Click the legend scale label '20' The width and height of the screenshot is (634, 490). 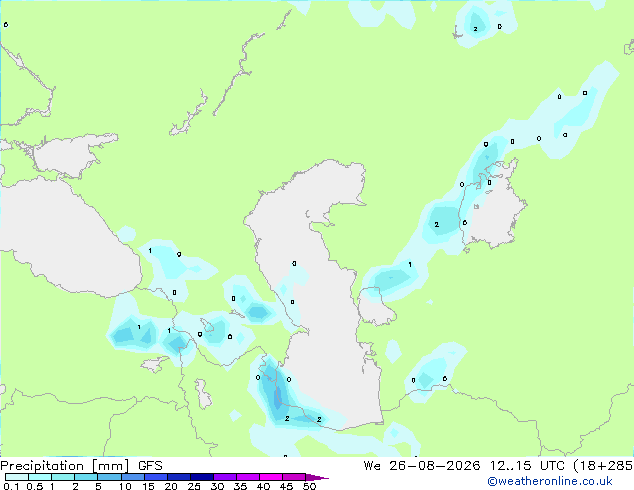point(171,486)
